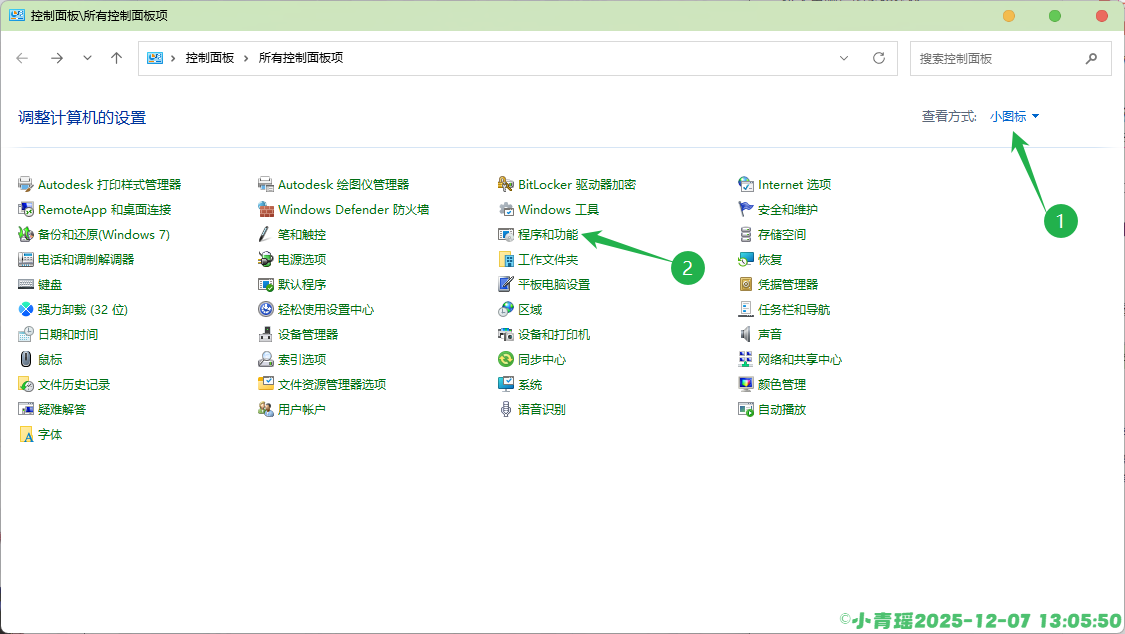展开地址栏的下拉箭头
This screenshot has height=634, width=1125.
pos(844,58)
